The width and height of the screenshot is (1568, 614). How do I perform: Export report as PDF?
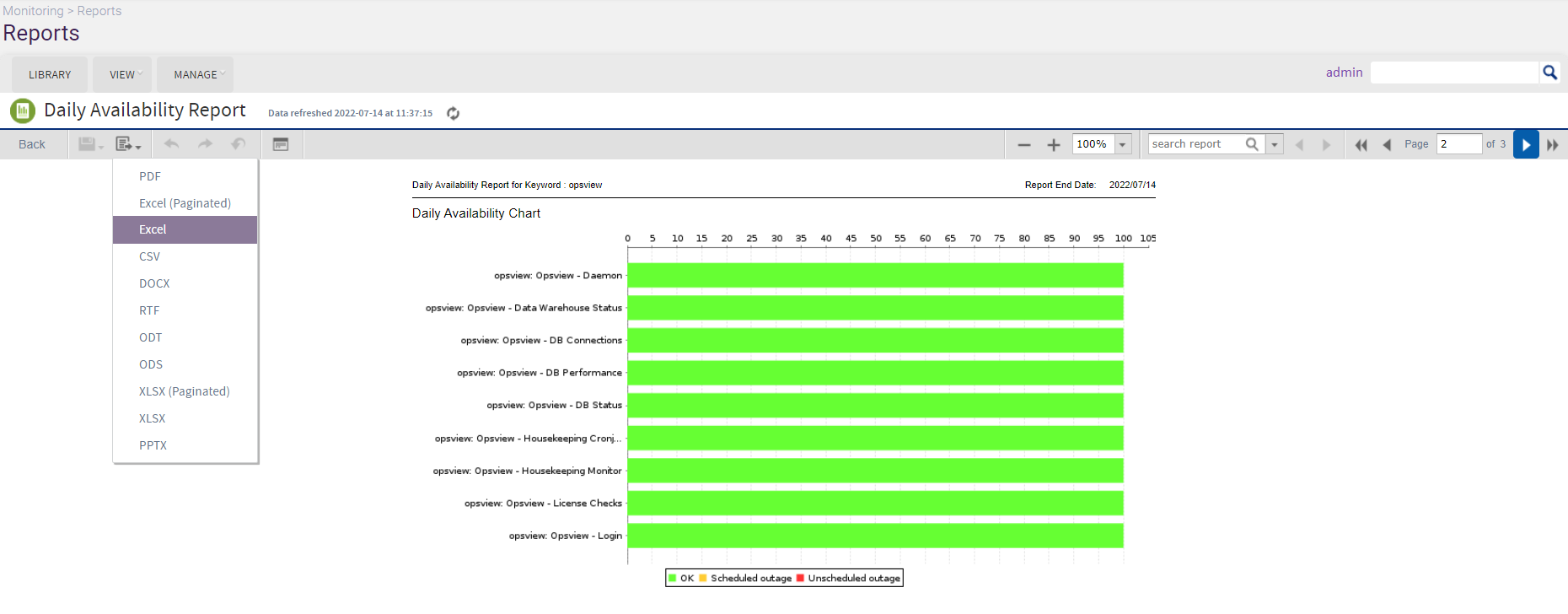(185, 176)
